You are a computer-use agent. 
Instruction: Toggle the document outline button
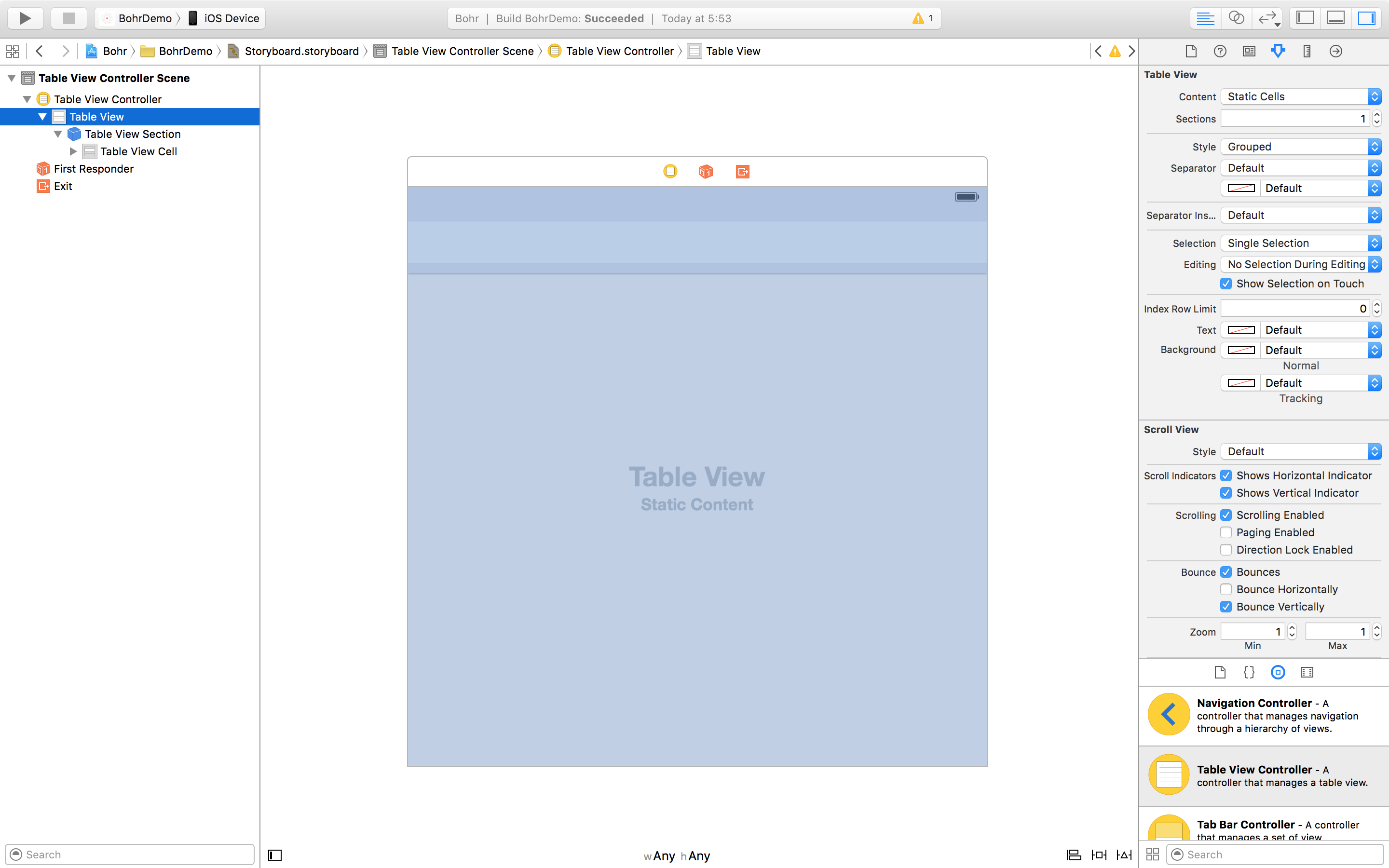275,855
